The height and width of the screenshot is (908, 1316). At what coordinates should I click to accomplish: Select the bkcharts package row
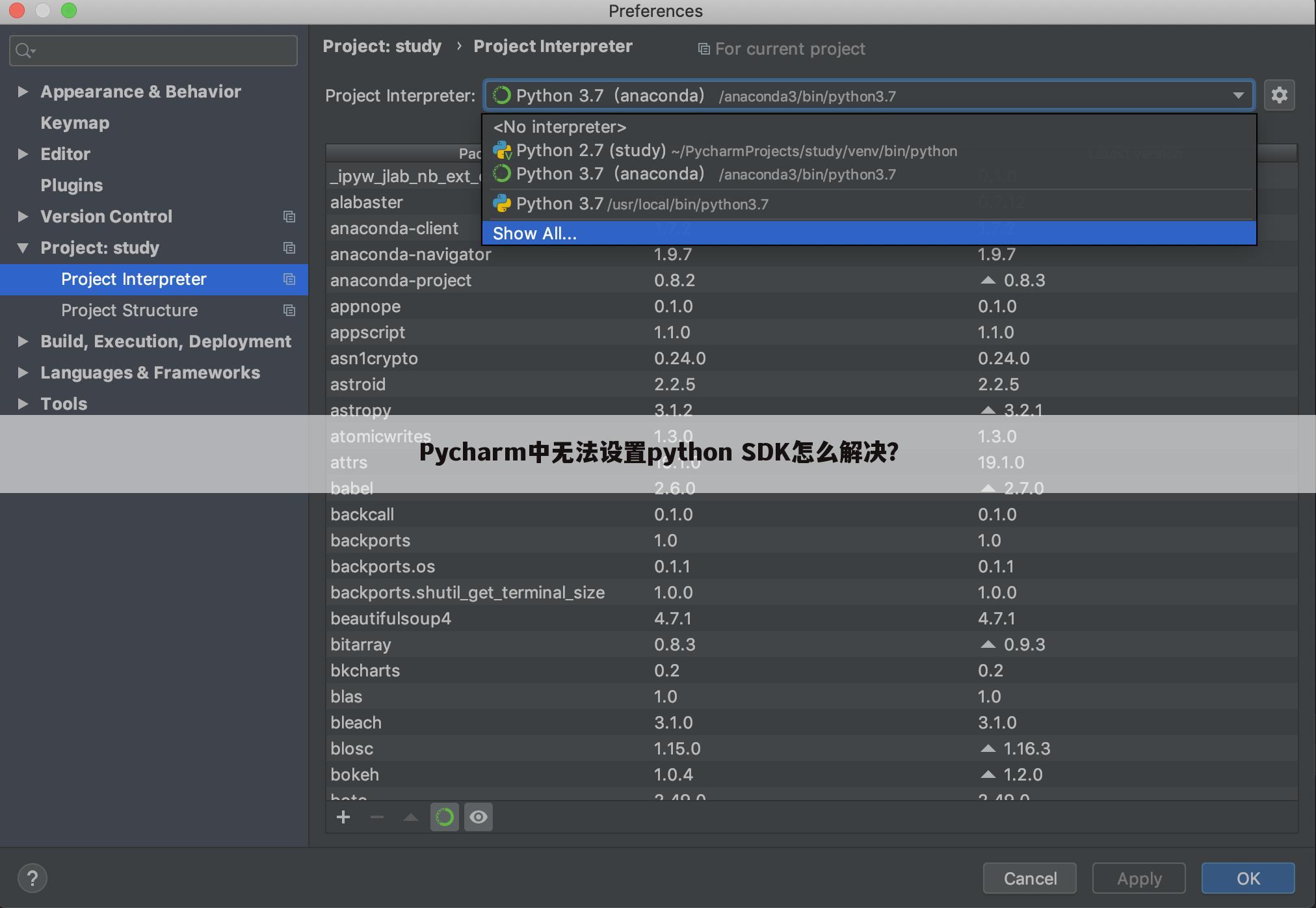[x=811, y=671]
